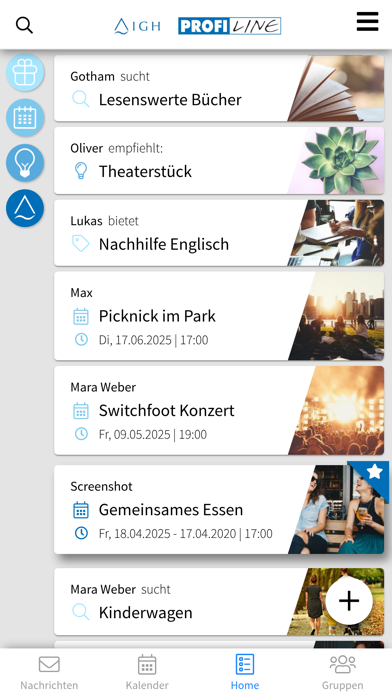Click the tag icon beside Nachhilfe Englisch

pos(81,244)
